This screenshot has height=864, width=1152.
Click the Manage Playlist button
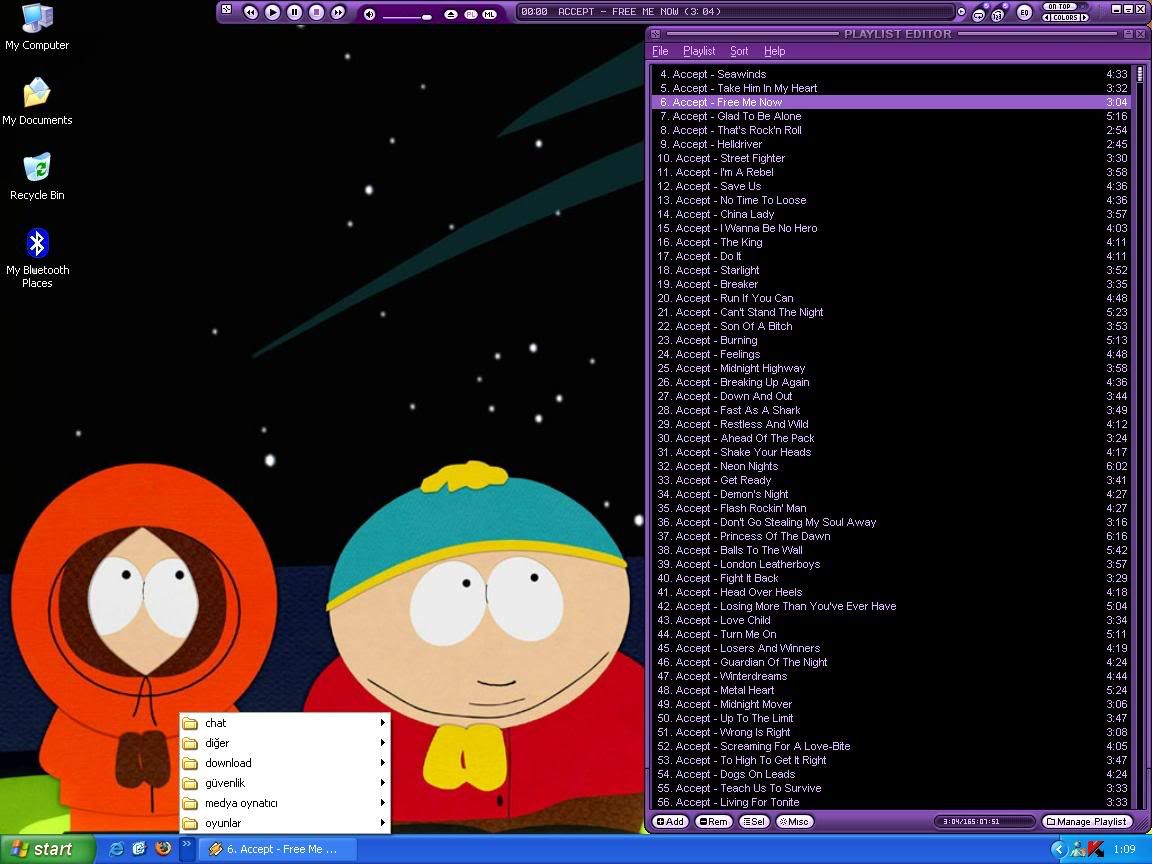pyautogui.click(x=1087, y=822)
